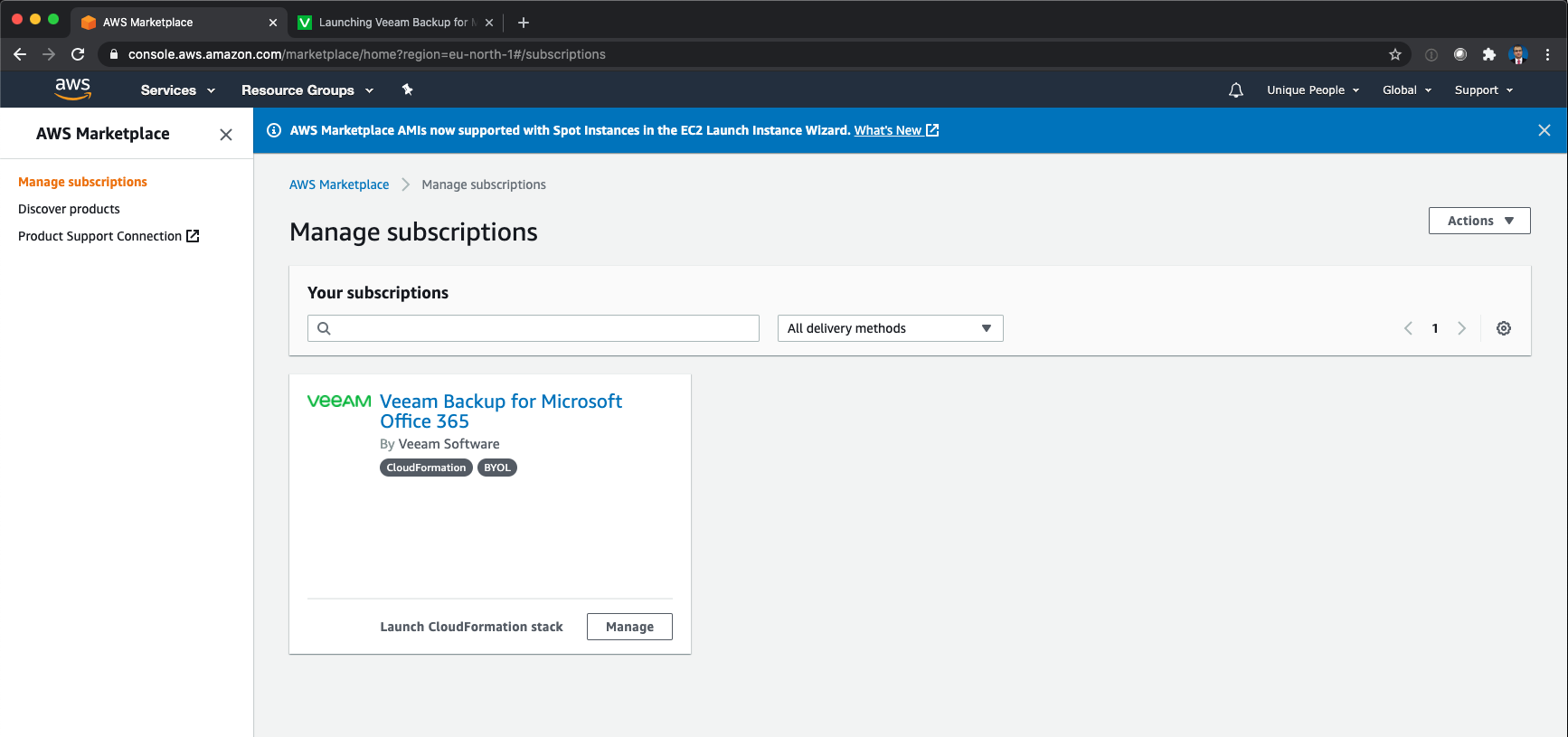1568x737 pixels.
Task: Click the CloudFormation tag badge
Action: 426,468
